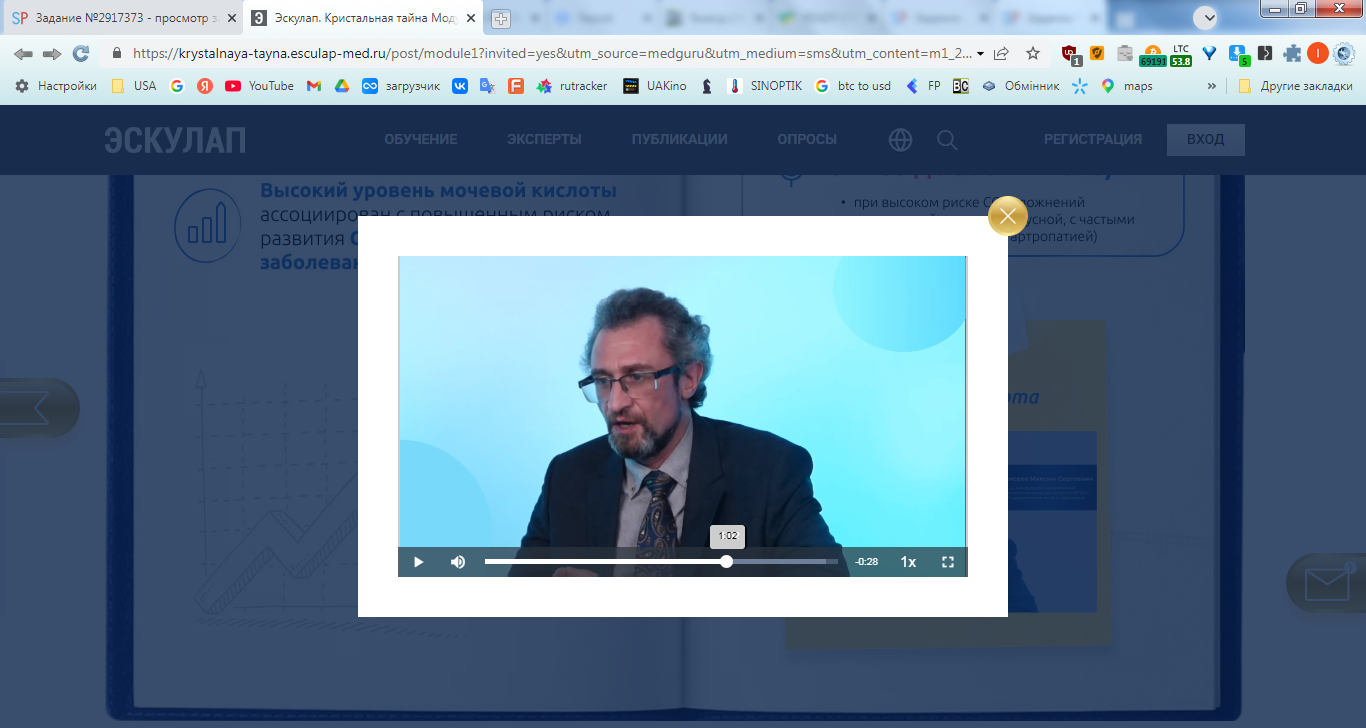This screenshot has width=1366, height=728.
Task: Change the 1x playback speed
Action: pos(908,562)
